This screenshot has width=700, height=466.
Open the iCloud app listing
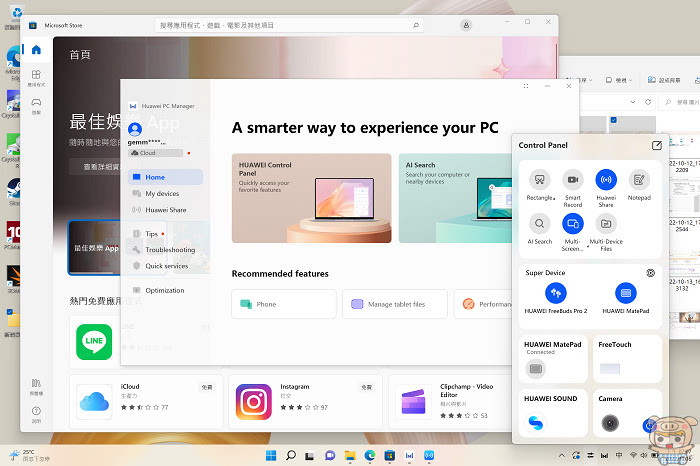click(146, 402)
